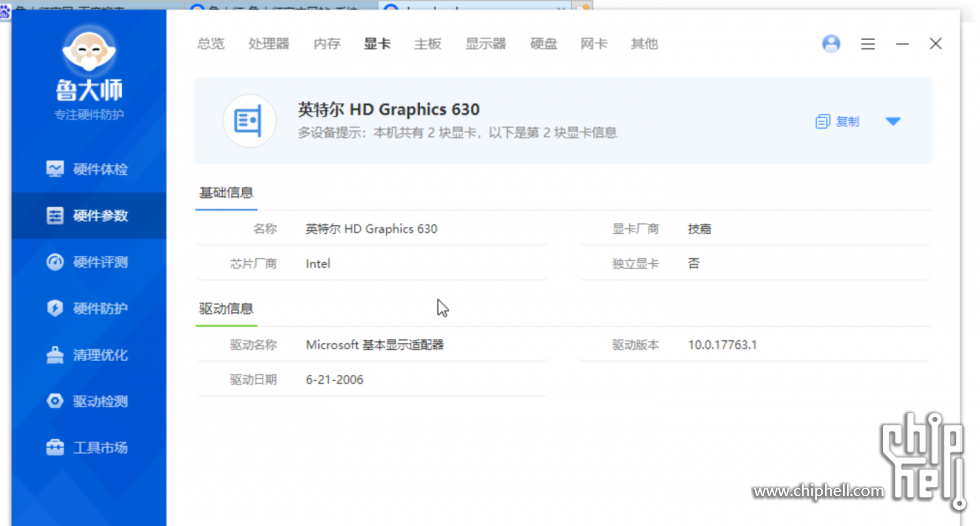Click the 专注硬件防护 slogan text
The width and height of the screenshot is (980, 526).
coord(89,115)
